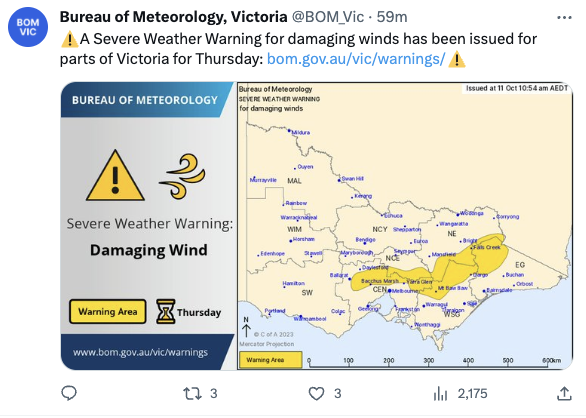
Task: Click the retweet count number 3
Action: (x=213, y=394)
